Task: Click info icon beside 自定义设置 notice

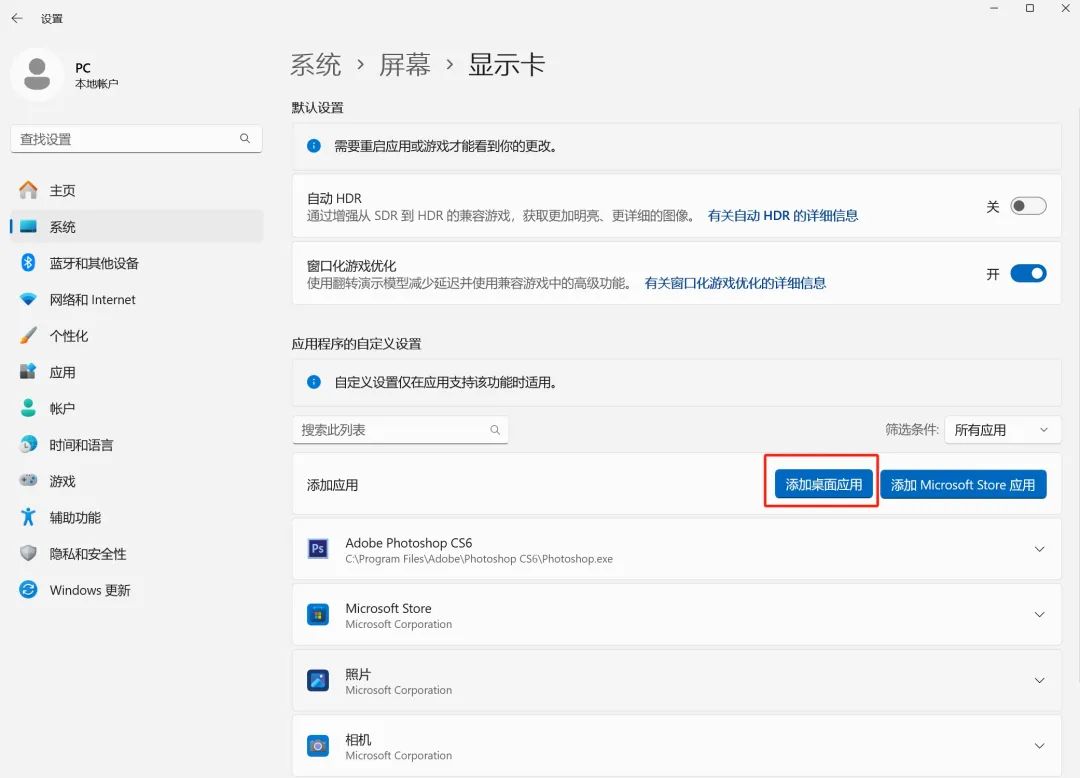Action: (314, 382)
